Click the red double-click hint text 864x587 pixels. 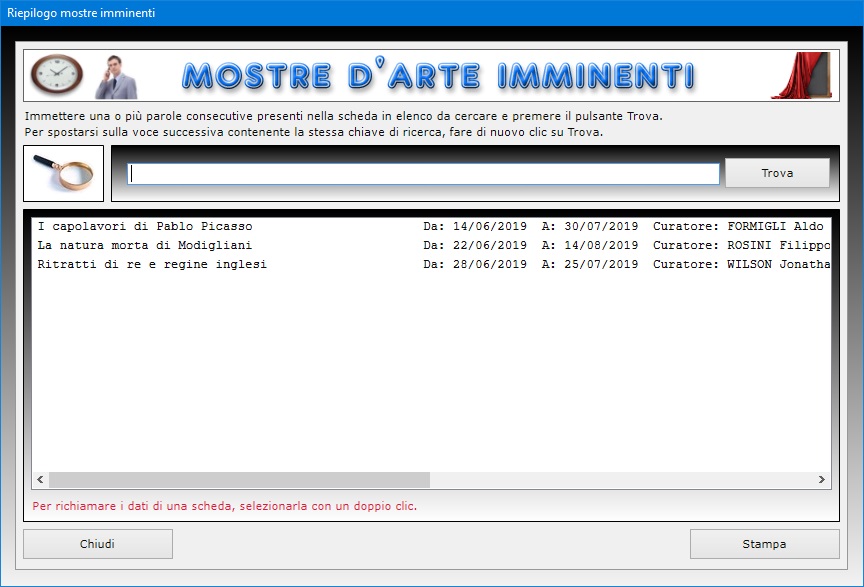pyautogui.click(x=224, y=506)
